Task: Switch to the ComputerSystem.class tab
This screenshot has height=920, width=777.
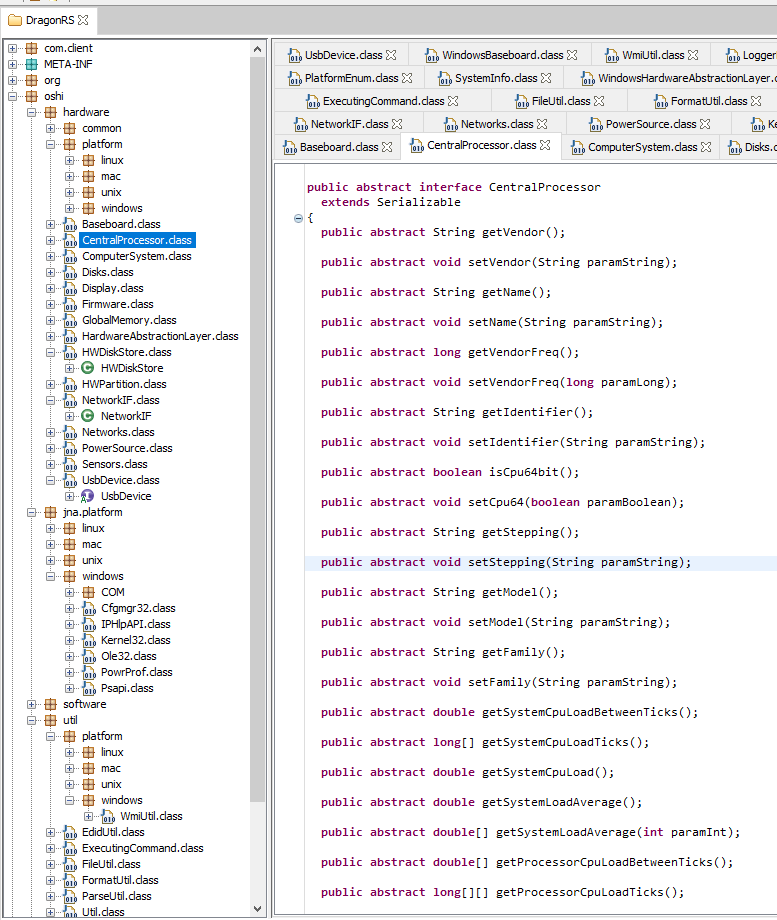Action: (643, 147)
